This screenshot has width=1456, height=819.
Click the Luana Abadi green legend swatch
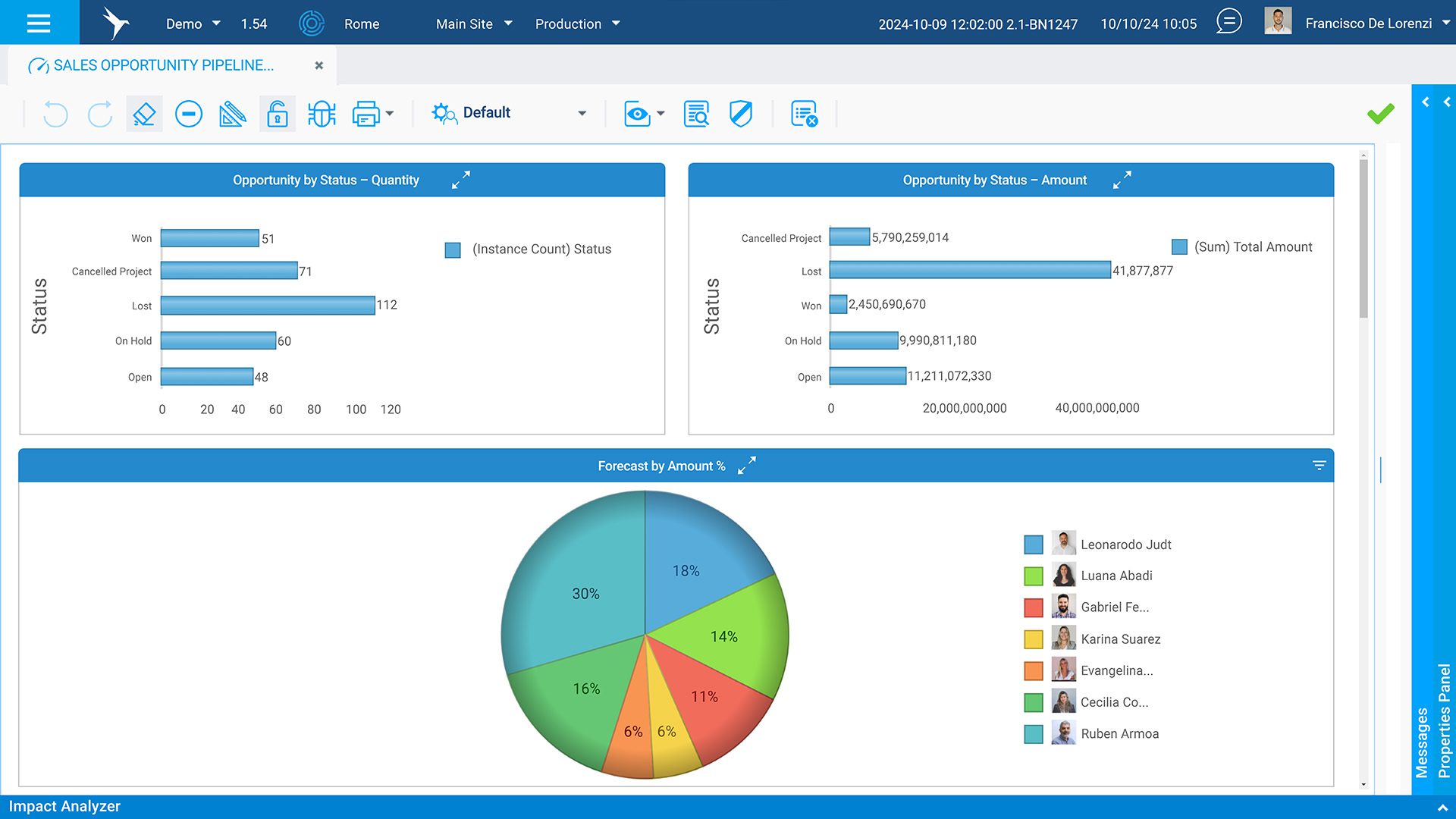pos(1033,576)
